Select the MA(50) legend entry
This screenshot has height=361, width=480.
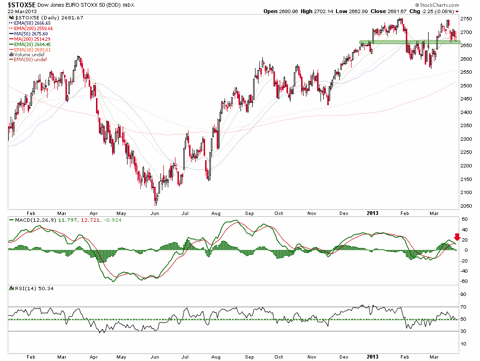31,34
